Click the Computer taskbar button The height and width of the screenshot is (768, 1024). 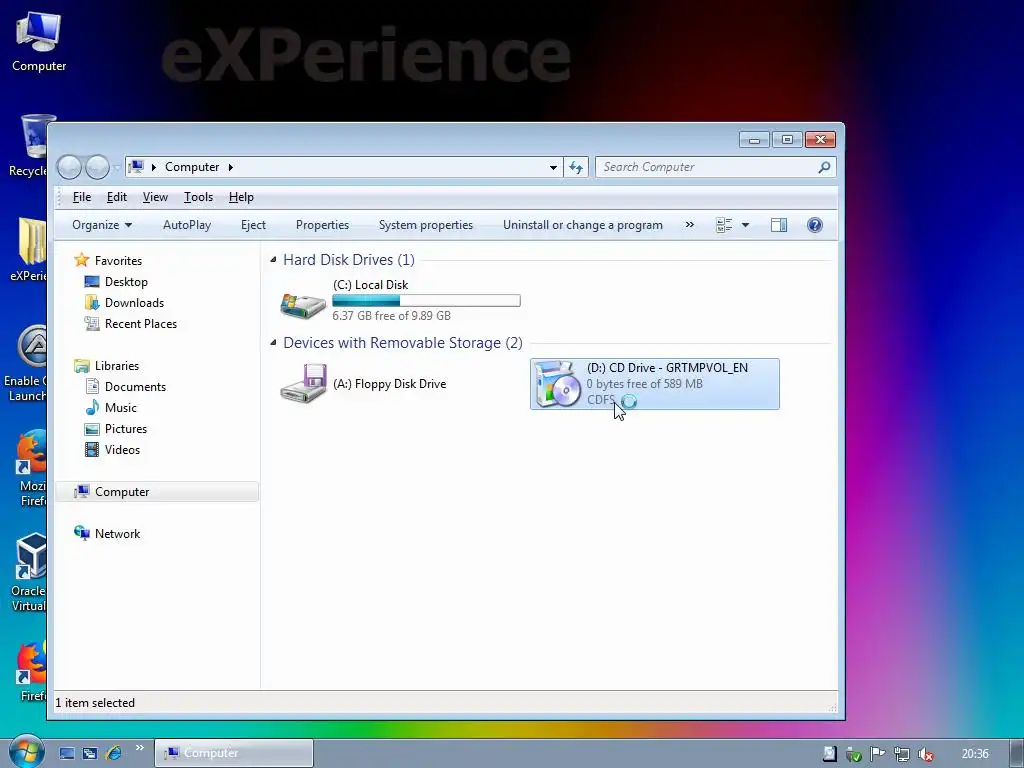pyautogui.click(x=234, y=753)
